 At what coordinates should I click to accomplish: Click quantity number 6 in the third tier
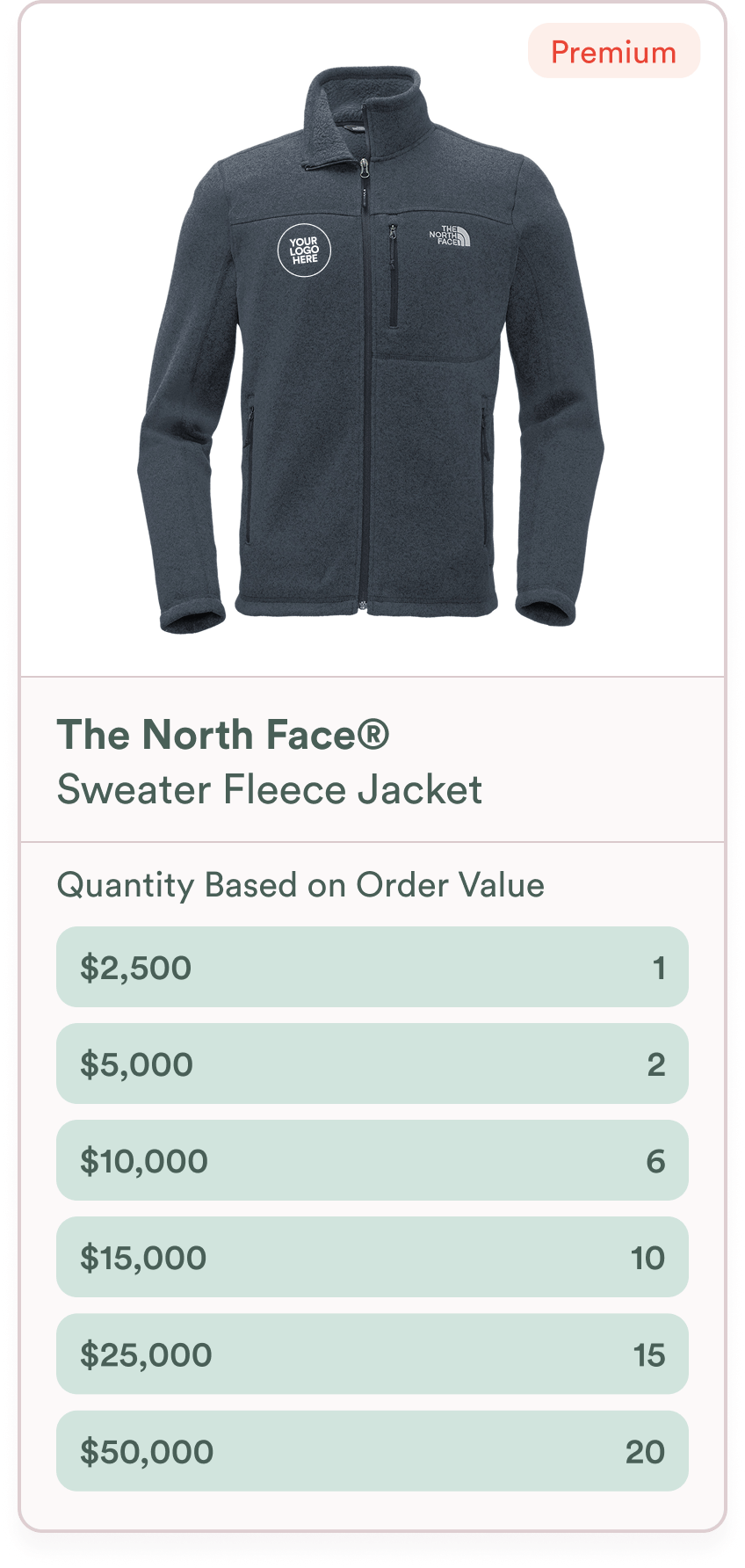656,1161
